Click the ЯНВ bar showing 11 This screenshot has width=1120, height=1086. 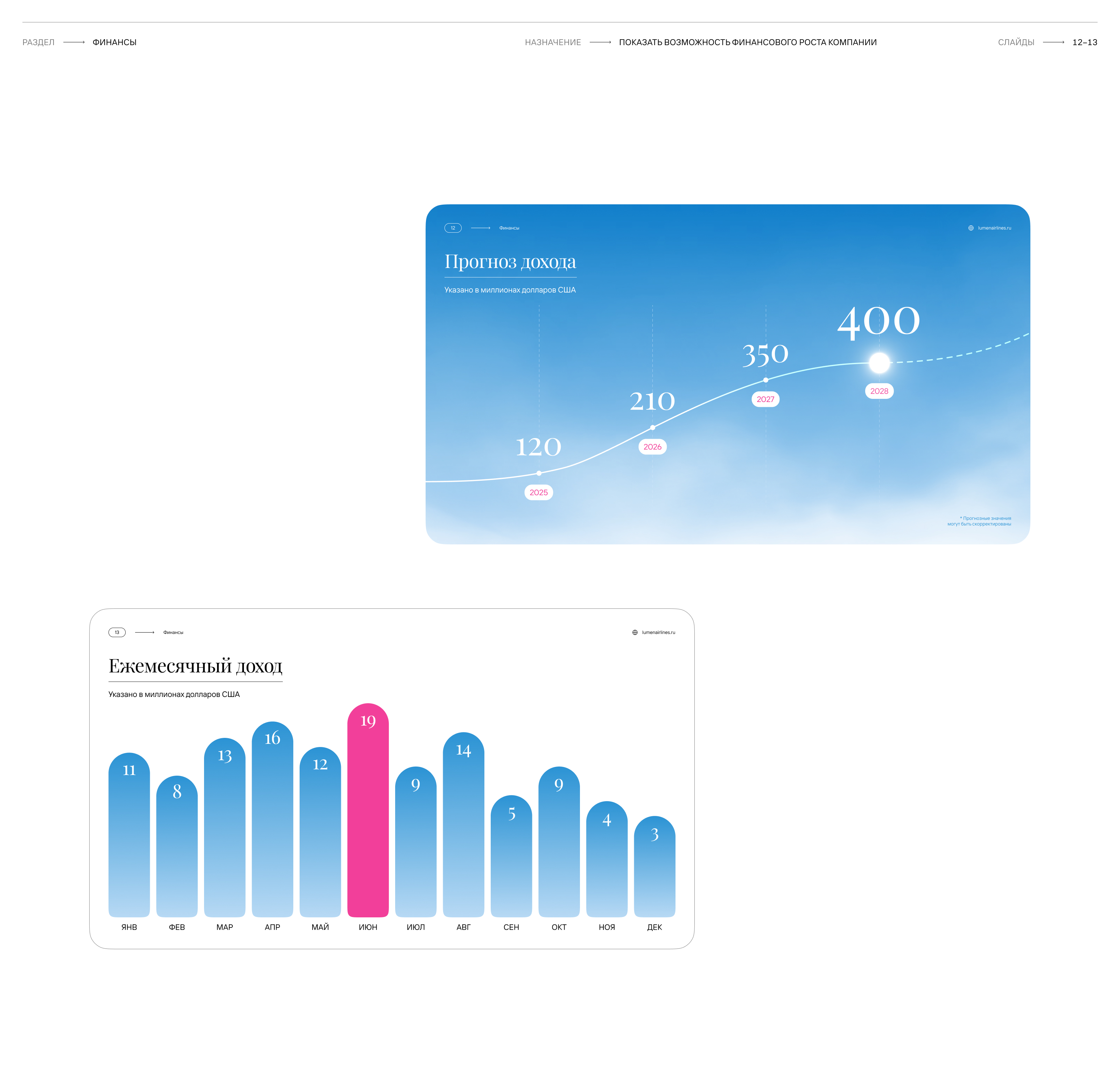[129, 834]
